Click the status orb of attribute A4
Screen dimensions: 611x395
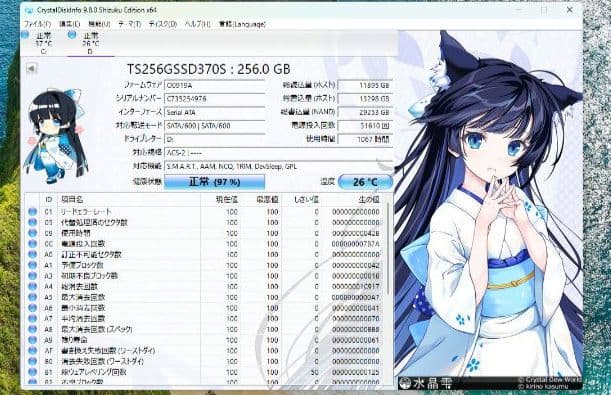33,287
